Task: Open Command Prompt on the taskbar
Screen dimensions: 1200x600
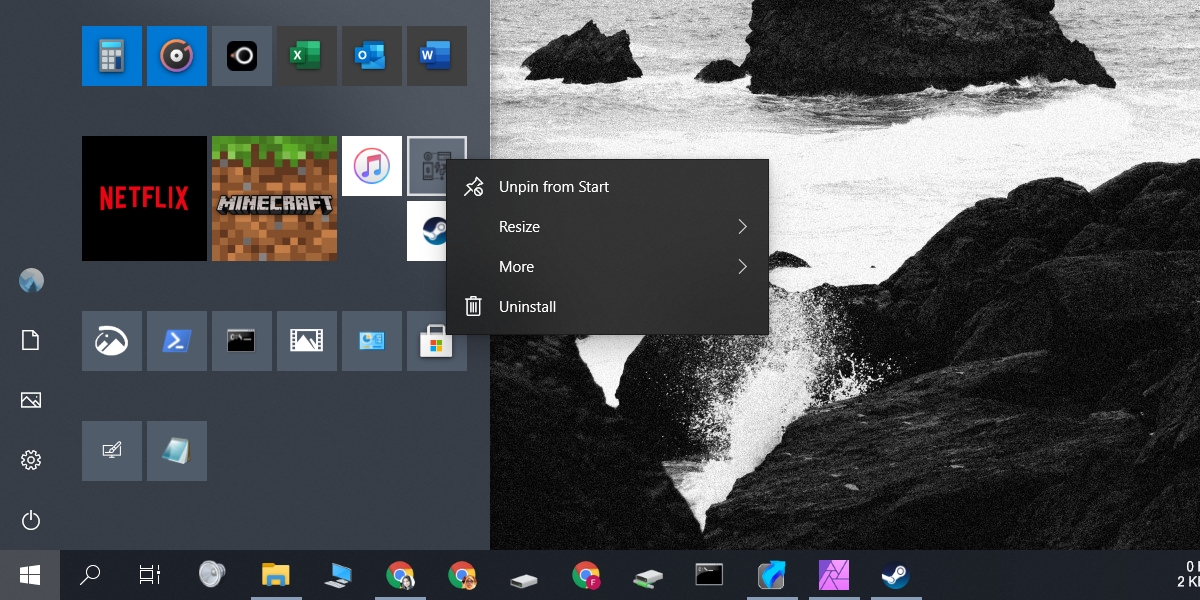Action: (x=709, y=575)
